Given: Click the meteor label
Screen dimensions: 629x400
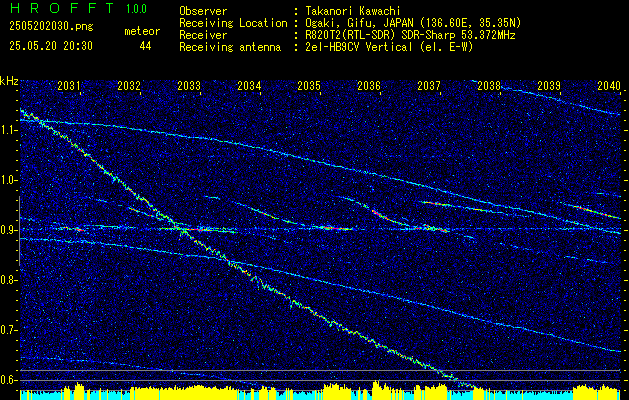Looking at the screenshot, I should pos(142,31).
